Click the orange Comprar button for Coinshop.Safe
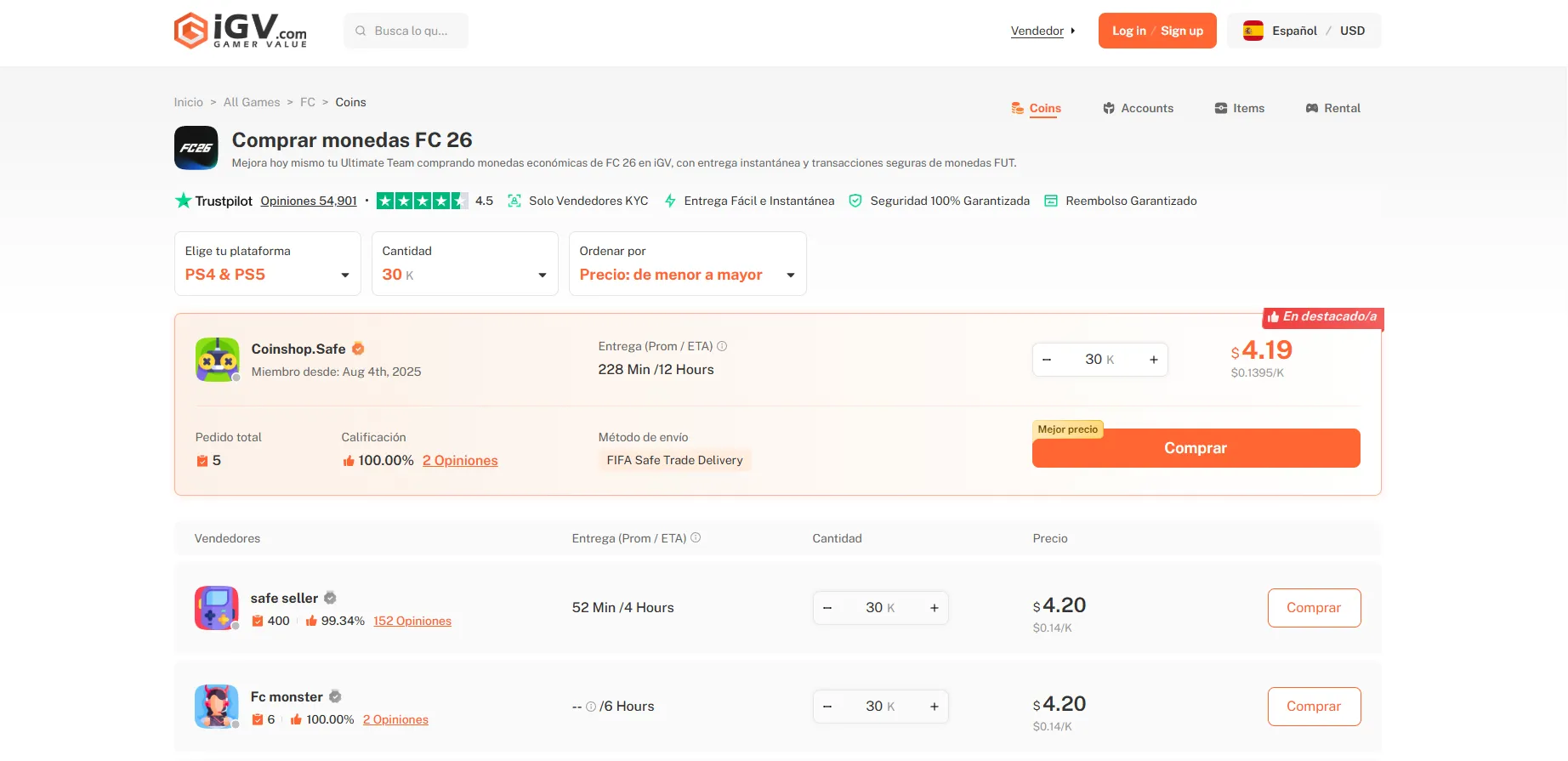 click(1196, 448)
